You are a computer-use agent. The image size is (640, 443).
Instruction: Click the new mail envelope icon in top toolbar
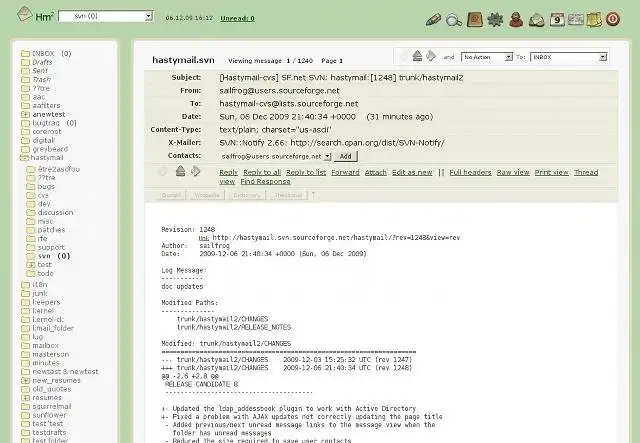(537, 20)
